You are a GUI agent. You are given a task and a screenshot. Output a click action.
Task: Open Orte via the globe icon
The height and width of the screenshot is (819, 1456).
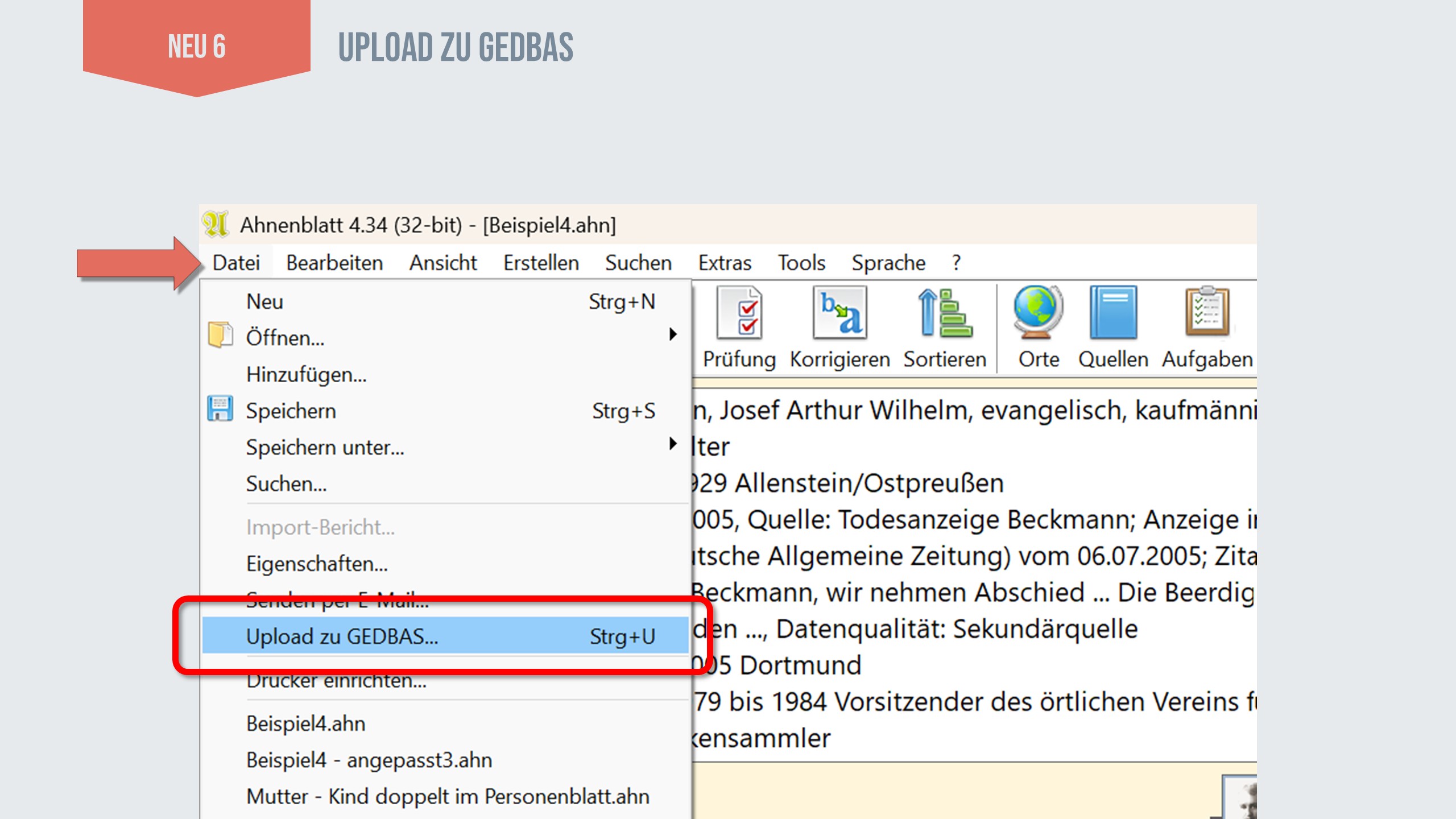[x=1038, y=313]
